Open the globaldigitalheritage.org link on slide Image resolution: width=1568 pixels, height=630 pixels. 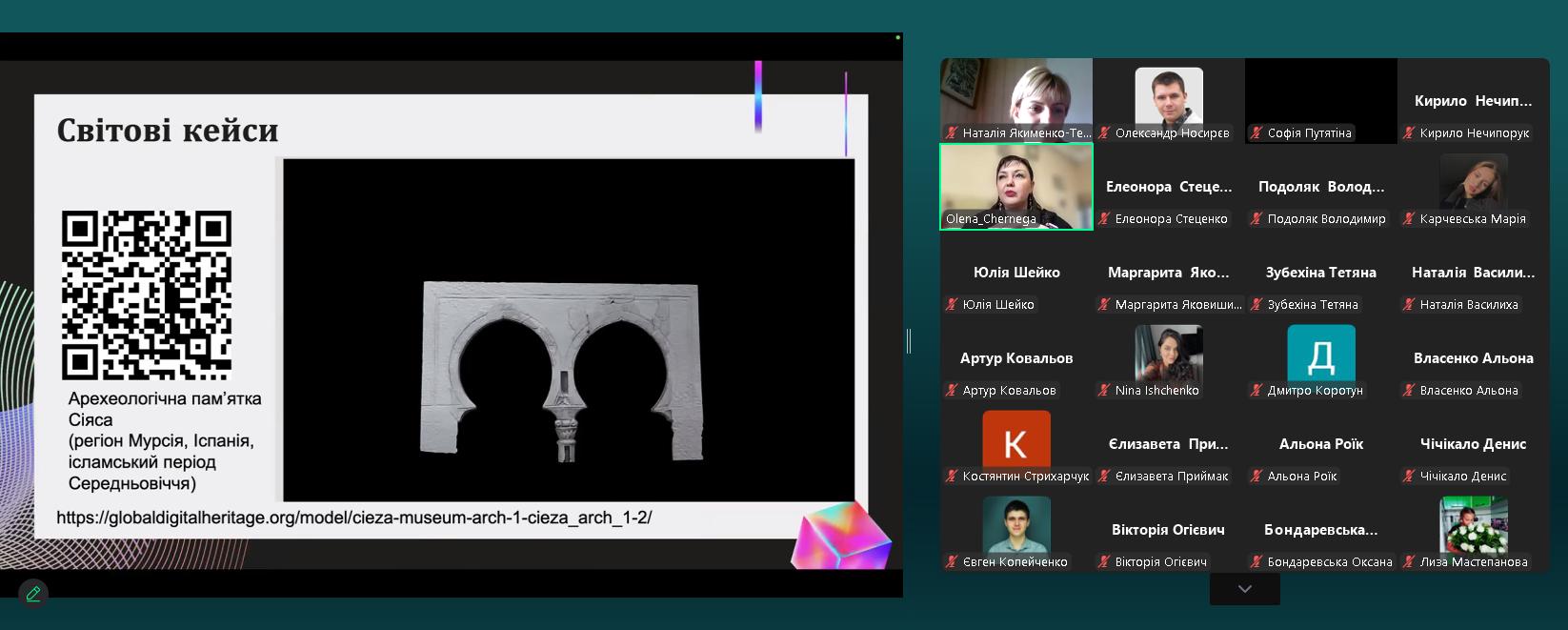(x=354, y=518)
